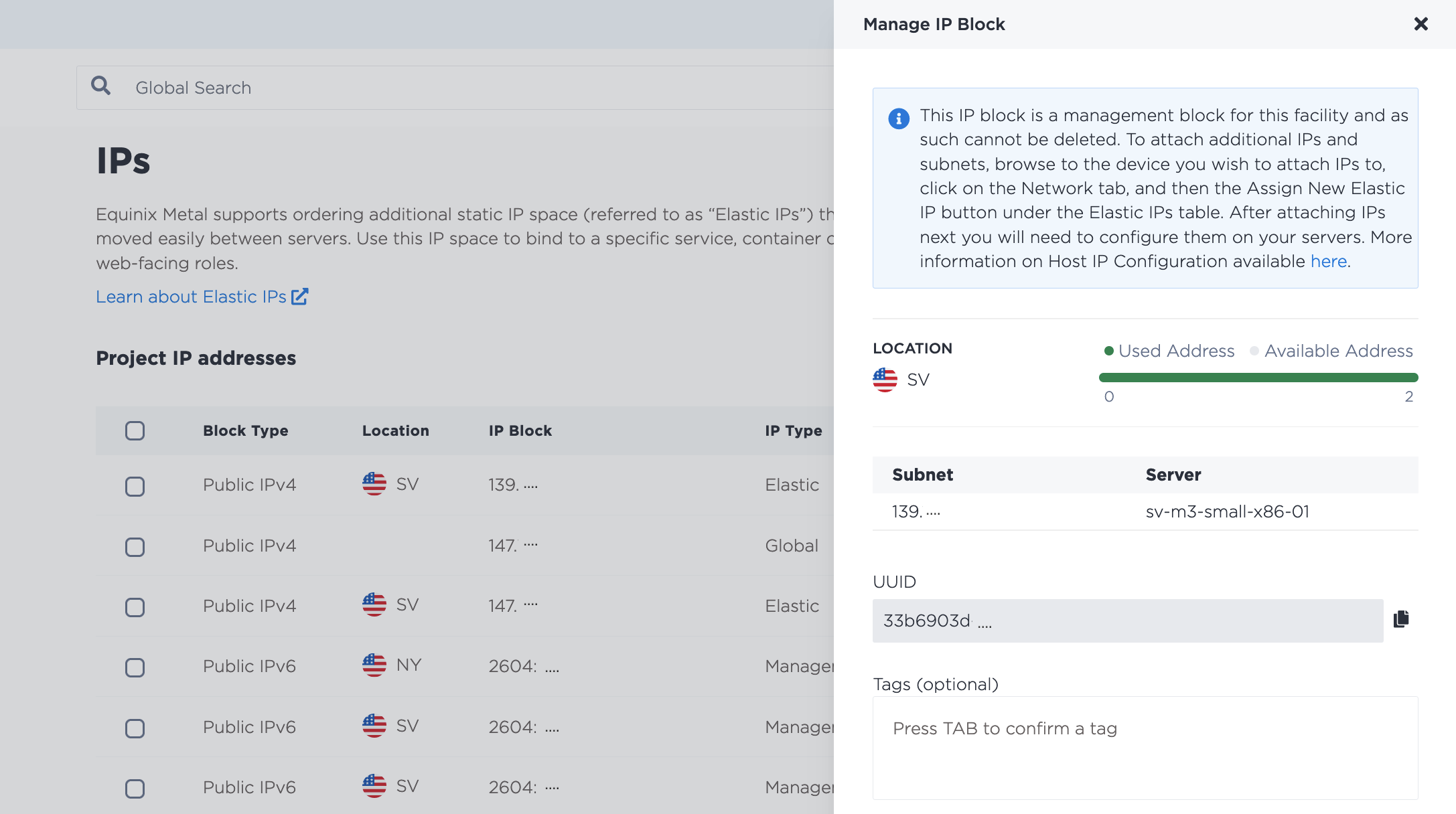Select the checkbox for the Global IPv4 row
Screen dimensions: 1456x814
pos(135,547)
